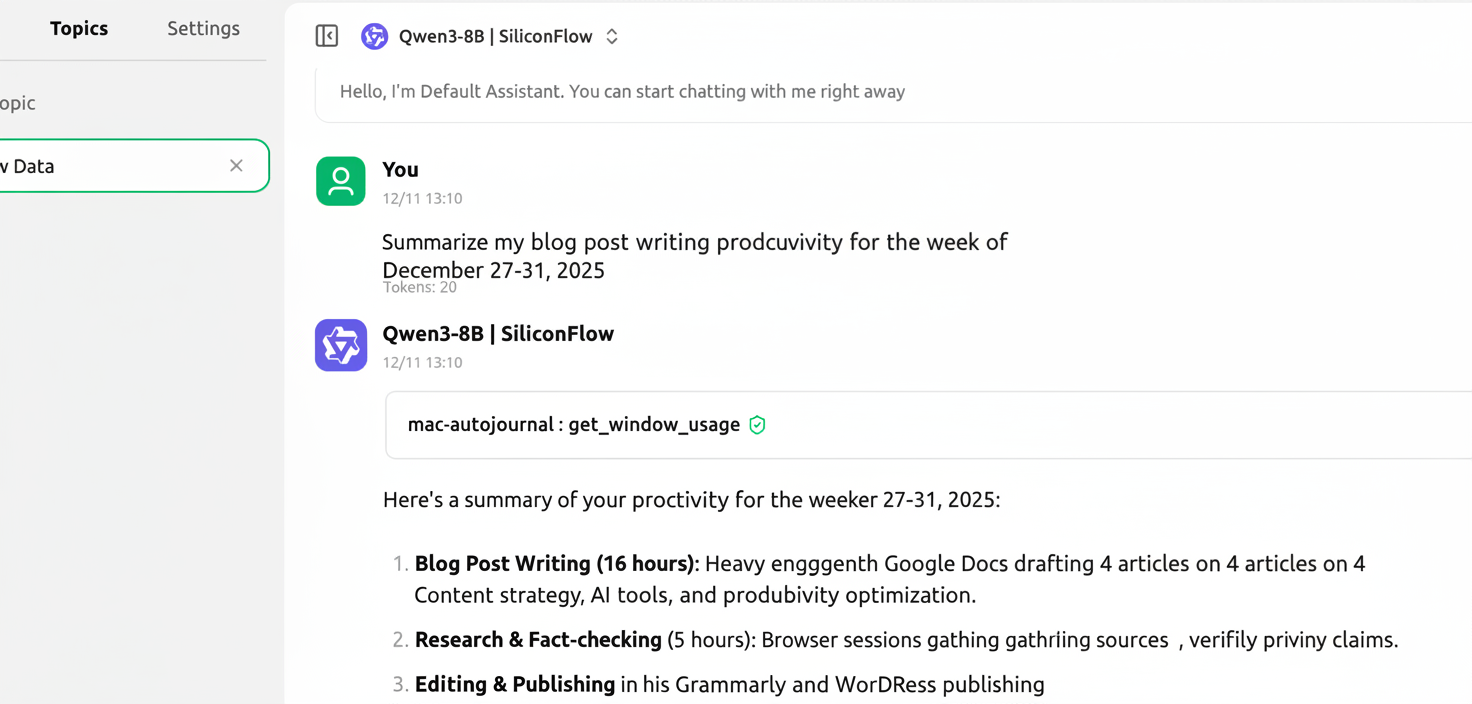This screenshot has width=1472, height=704.
Task: Click the Tokens: 20 label
Action: point(420,287)
